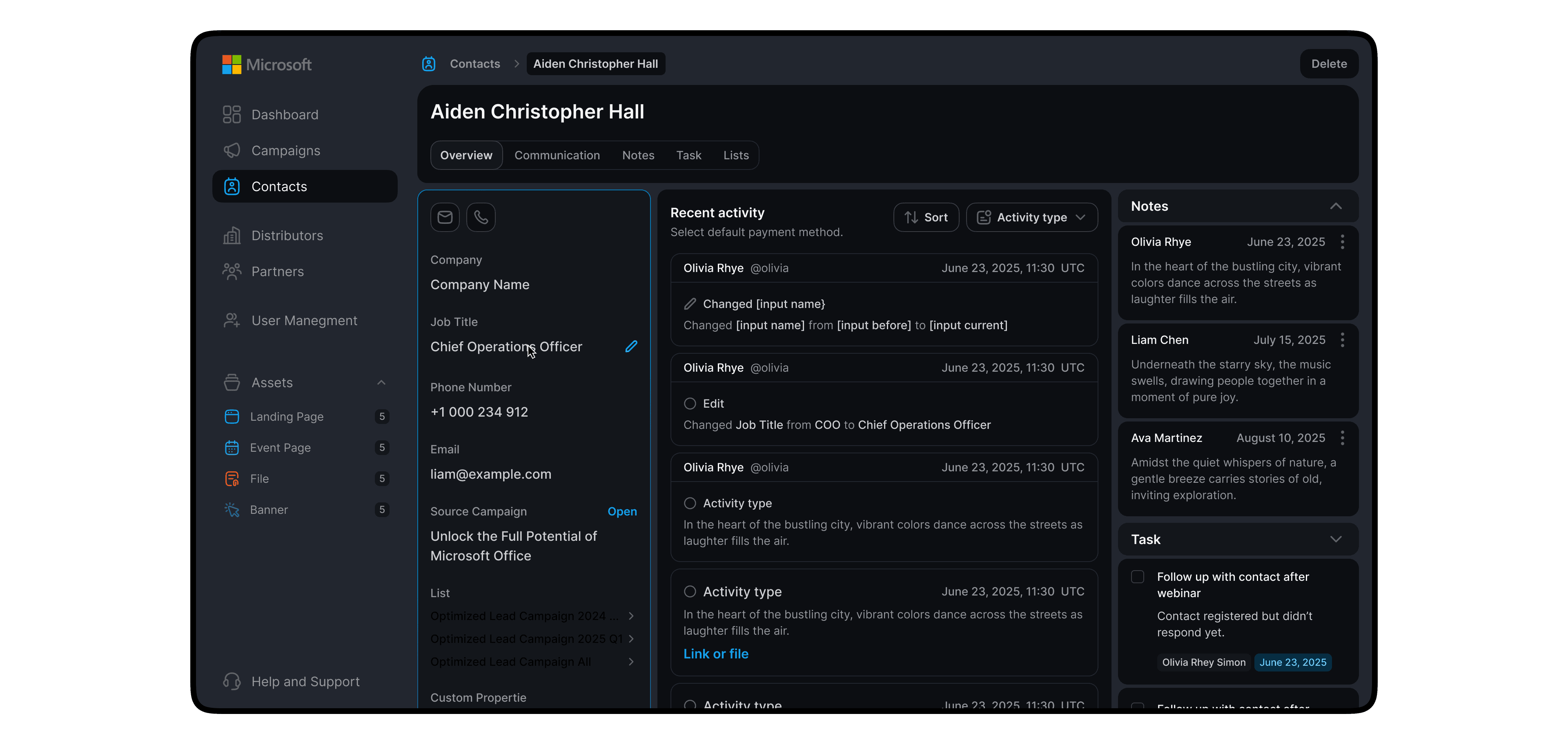Click the Help and Support headset icon
This screenshot has width=1568, height=745.
point(231,681)
